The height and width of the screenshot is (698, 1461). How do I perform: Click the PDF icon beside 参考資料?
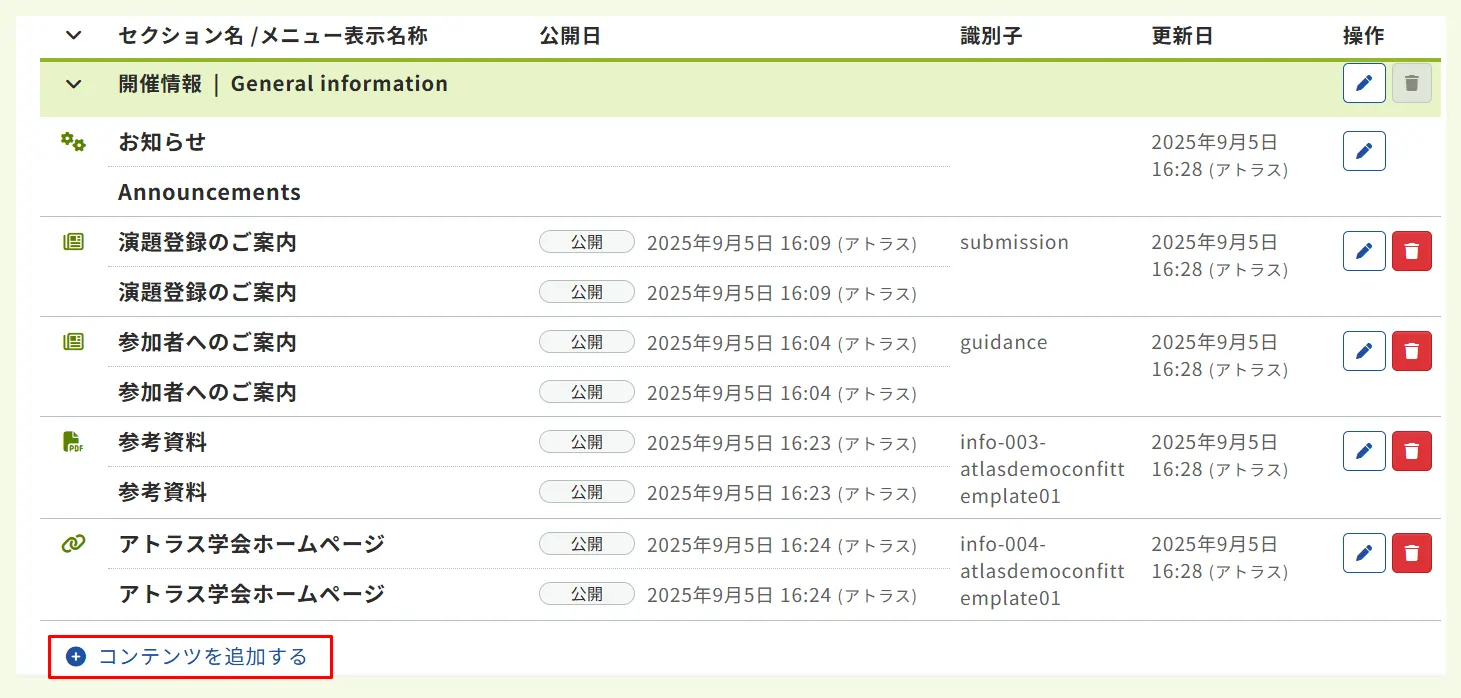(x=71, y=440)
